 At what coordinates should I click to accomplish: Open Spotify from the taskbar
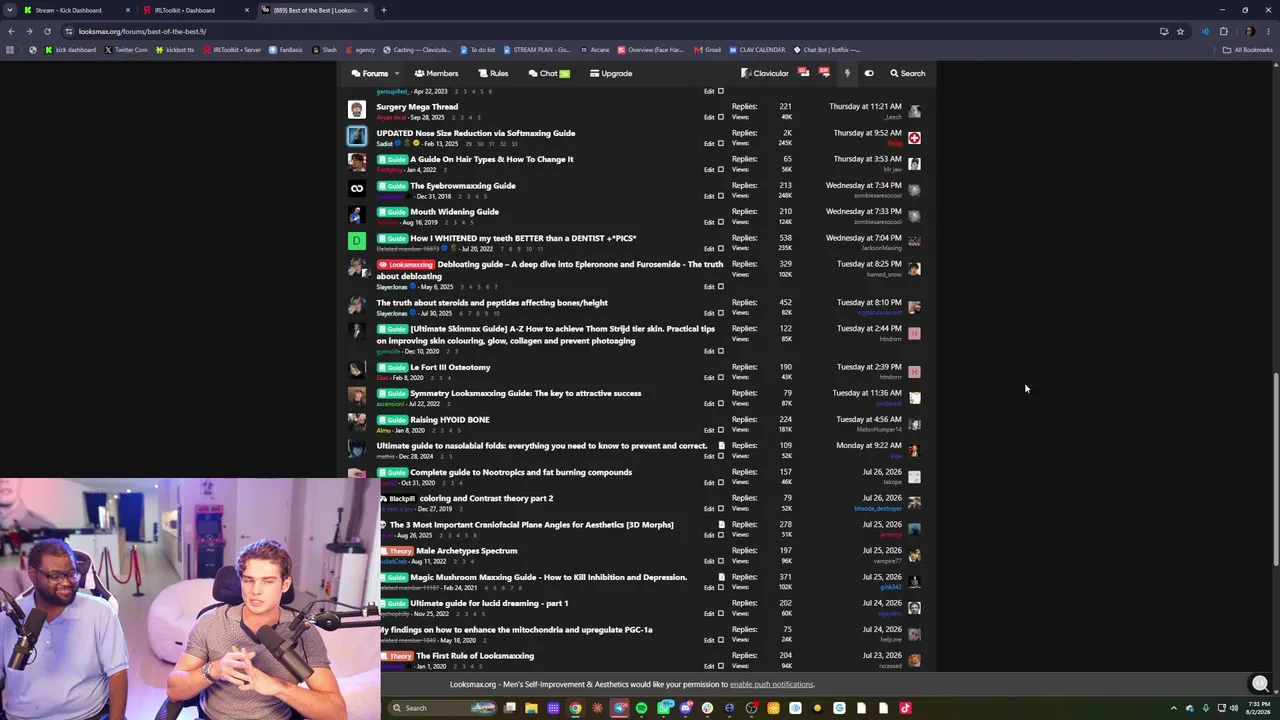[x=641, y=708]
